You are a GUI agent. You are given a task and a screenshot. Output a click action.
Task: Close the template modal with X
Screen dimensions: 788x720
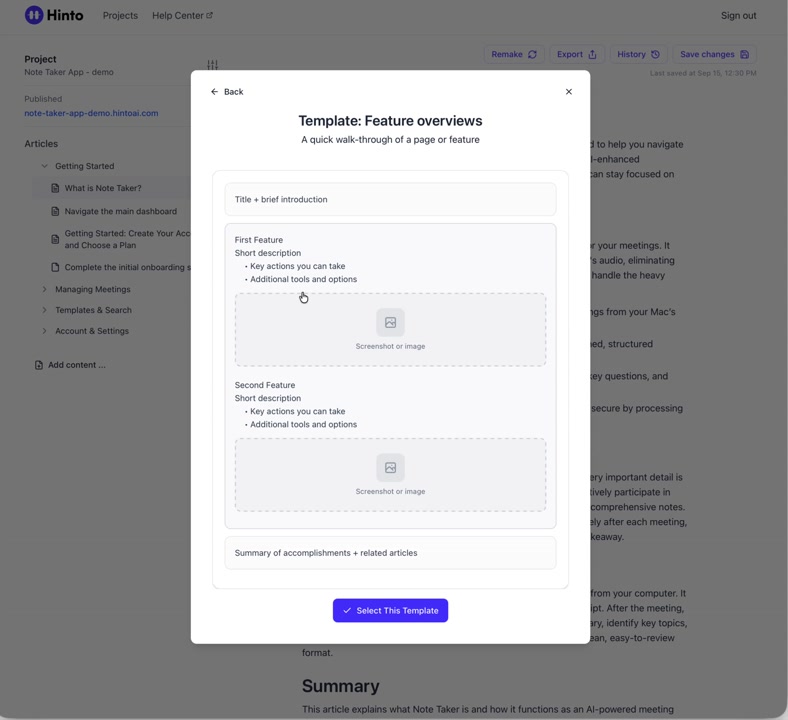pos(569,92)
